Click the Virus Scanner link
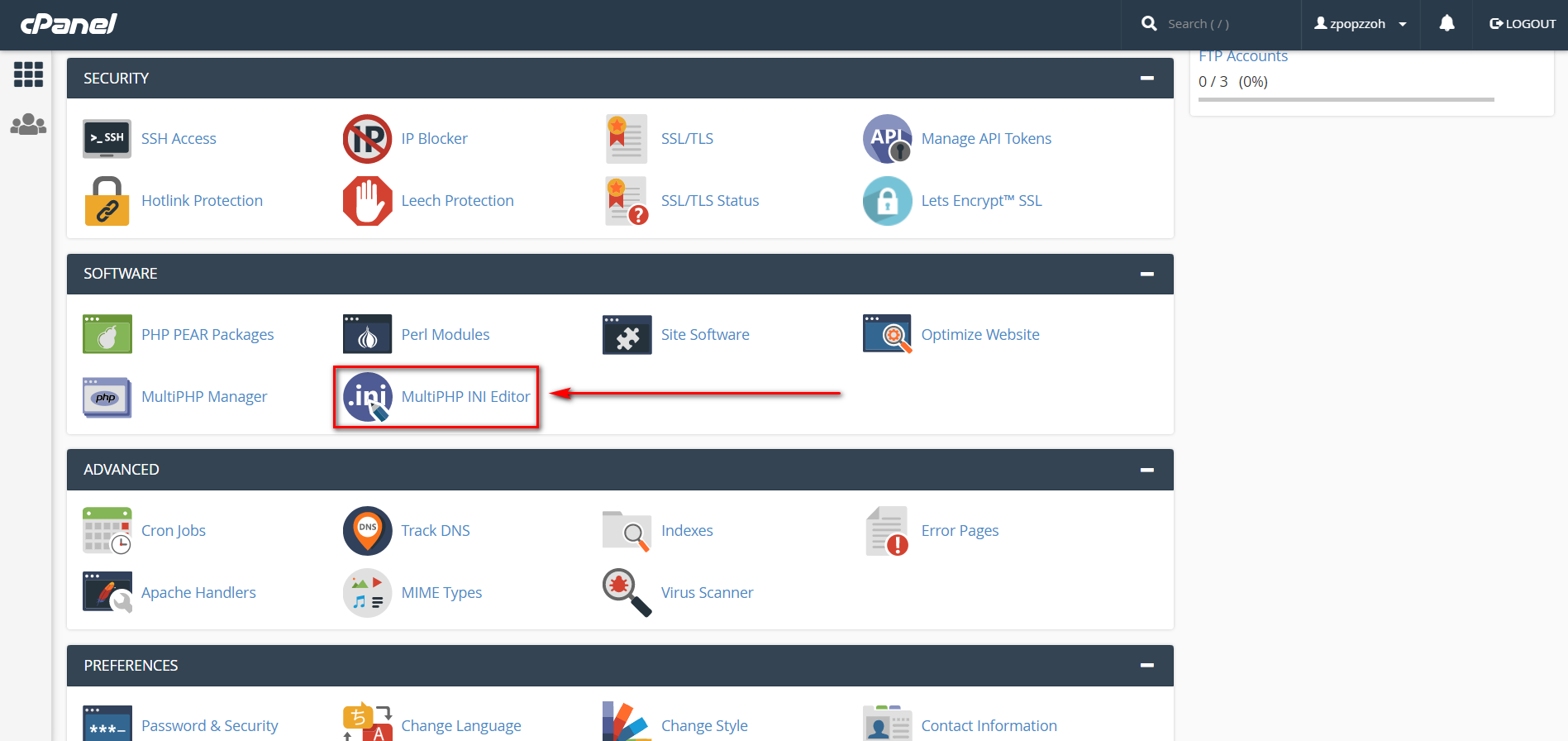The width and height of the screenshot is (1568, 741). pos(707,592)
